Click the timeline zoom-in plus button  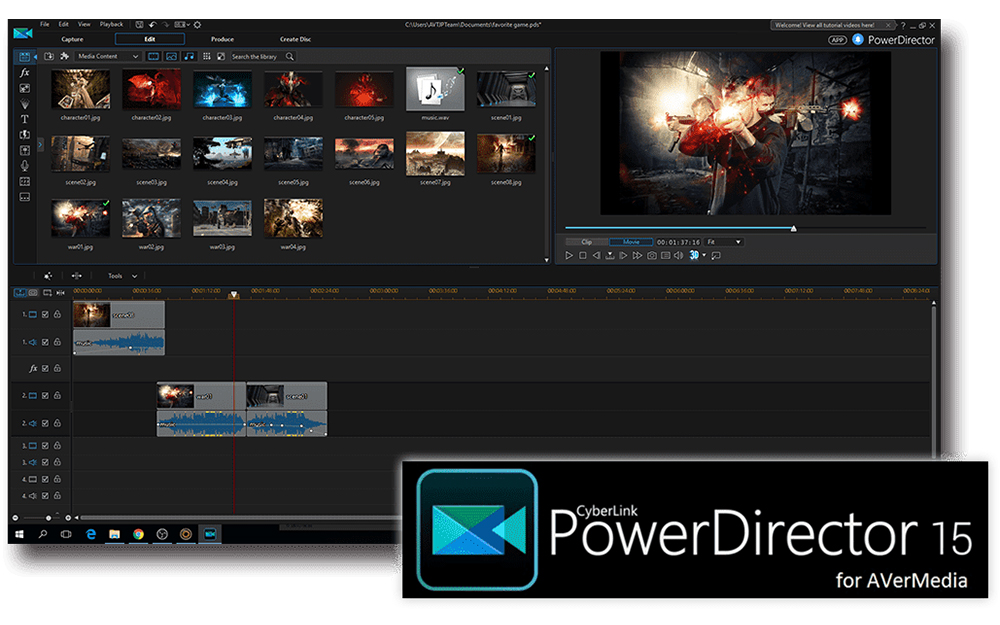coord(68,518)
